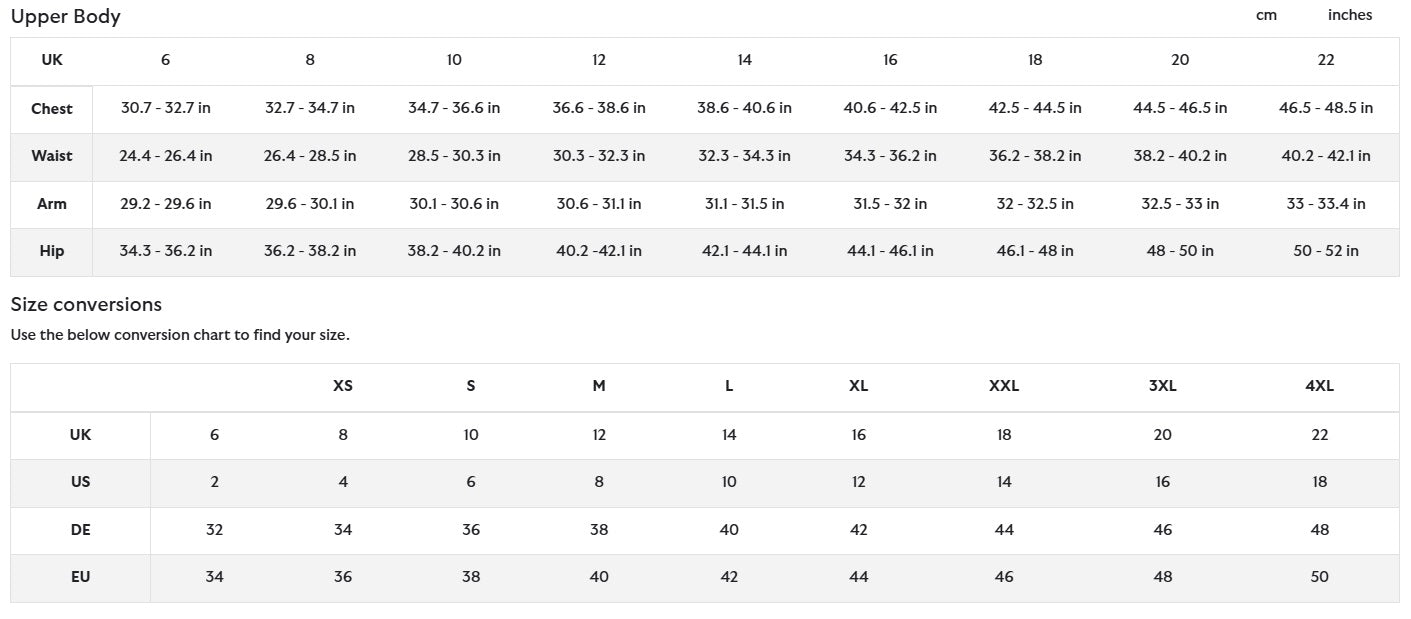Viewport: 1411px width, 619px height.
Task: Click the Chest row header
Action: point(52,109)
